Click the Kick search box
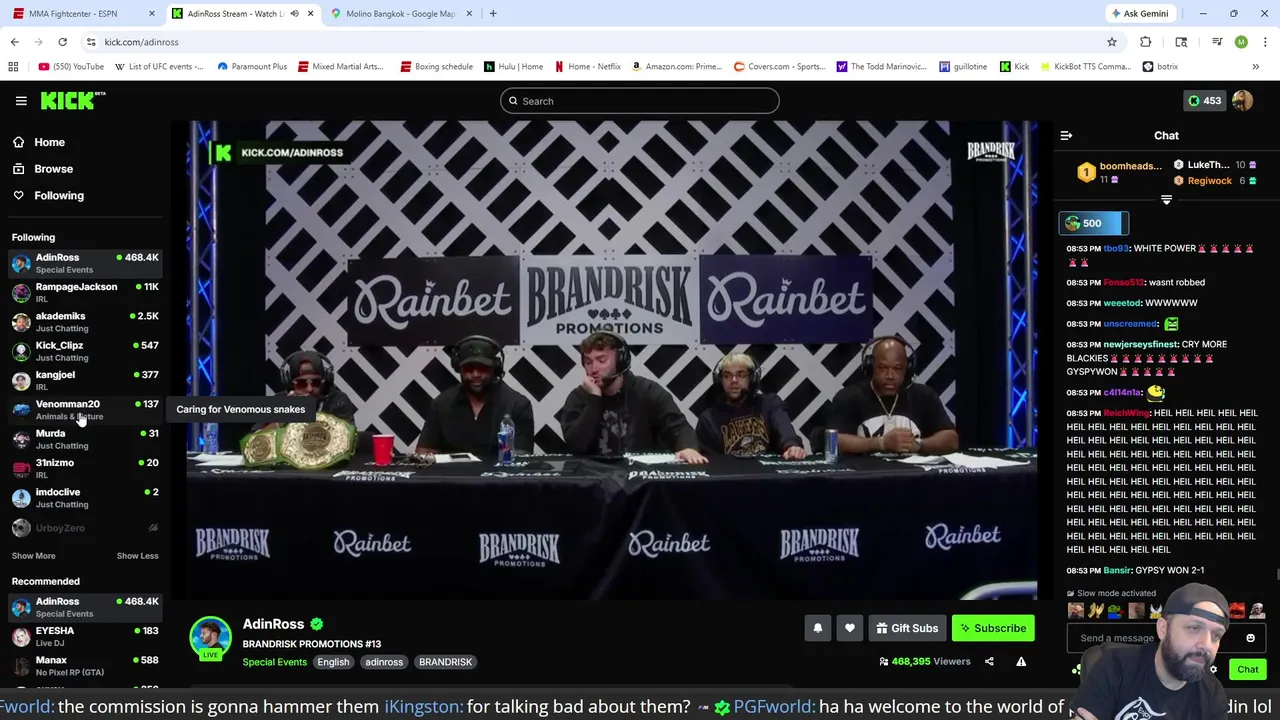The image size is (1280, 720). click(640, 101)
